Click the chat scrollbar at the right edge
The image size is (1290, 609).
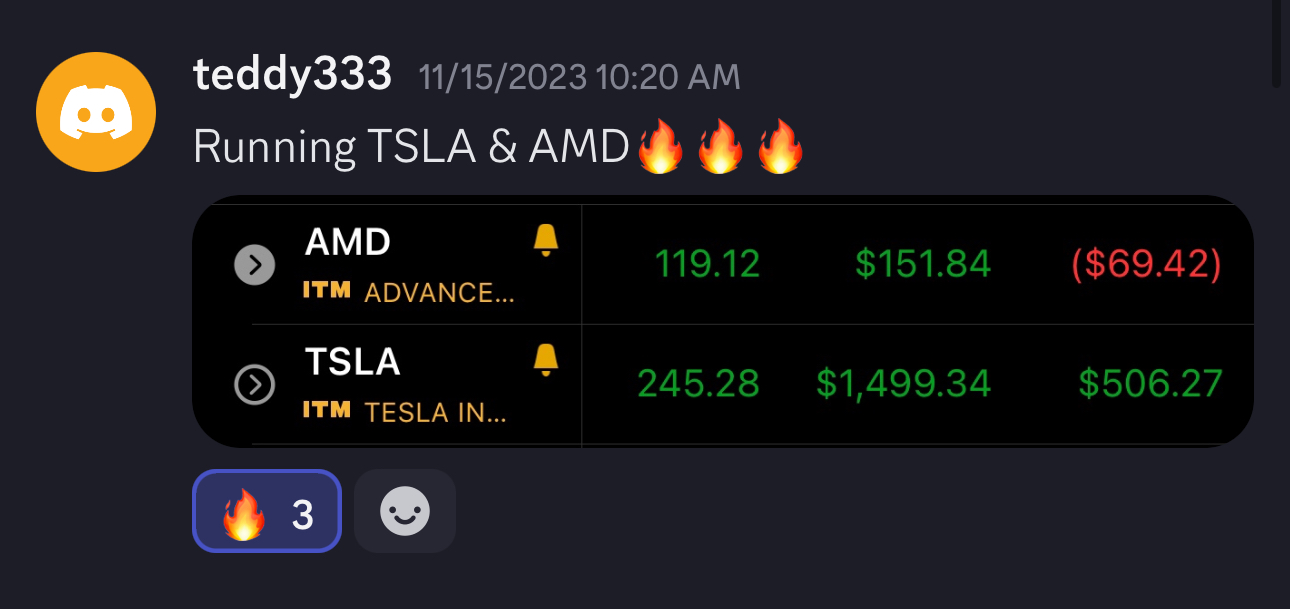click(x=1276, y=45)
